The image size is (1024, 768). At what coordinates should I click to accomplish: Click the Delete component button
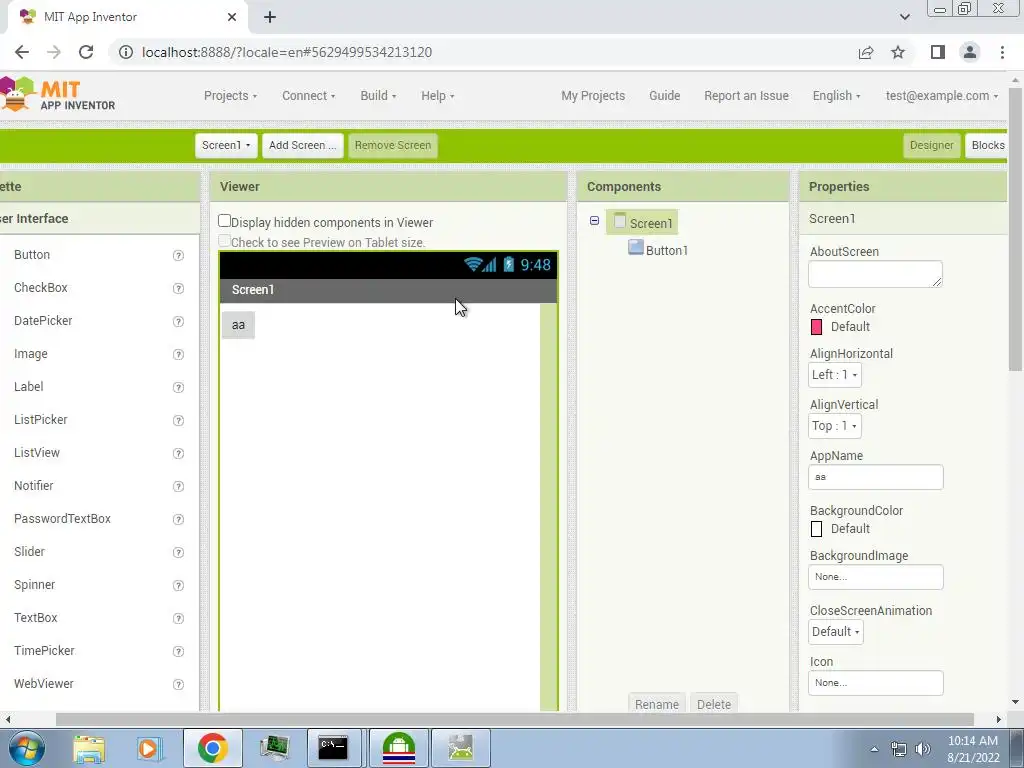713,704
